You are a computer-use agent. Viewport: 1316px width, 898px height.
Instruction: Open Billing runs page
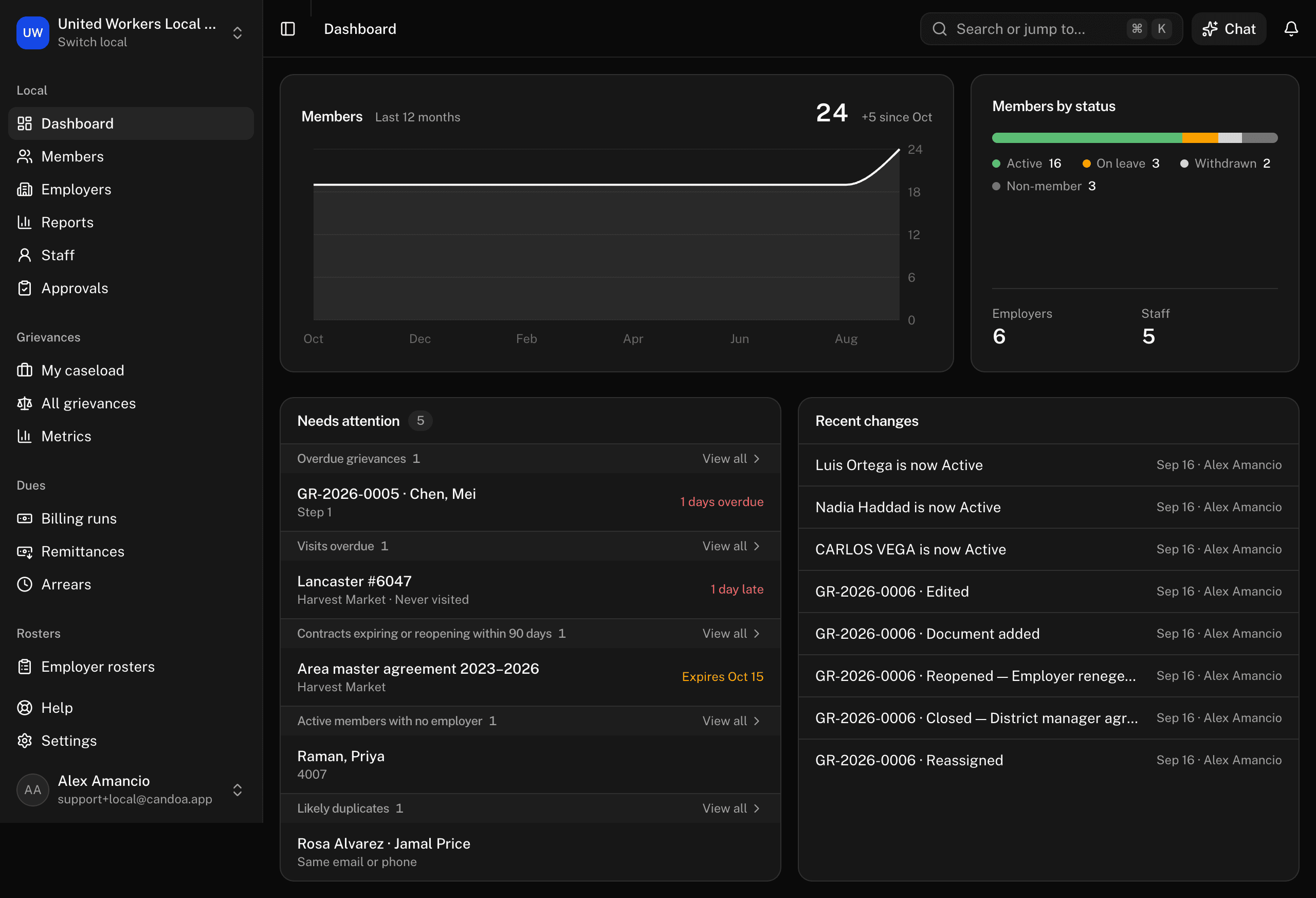click(131, 518)
